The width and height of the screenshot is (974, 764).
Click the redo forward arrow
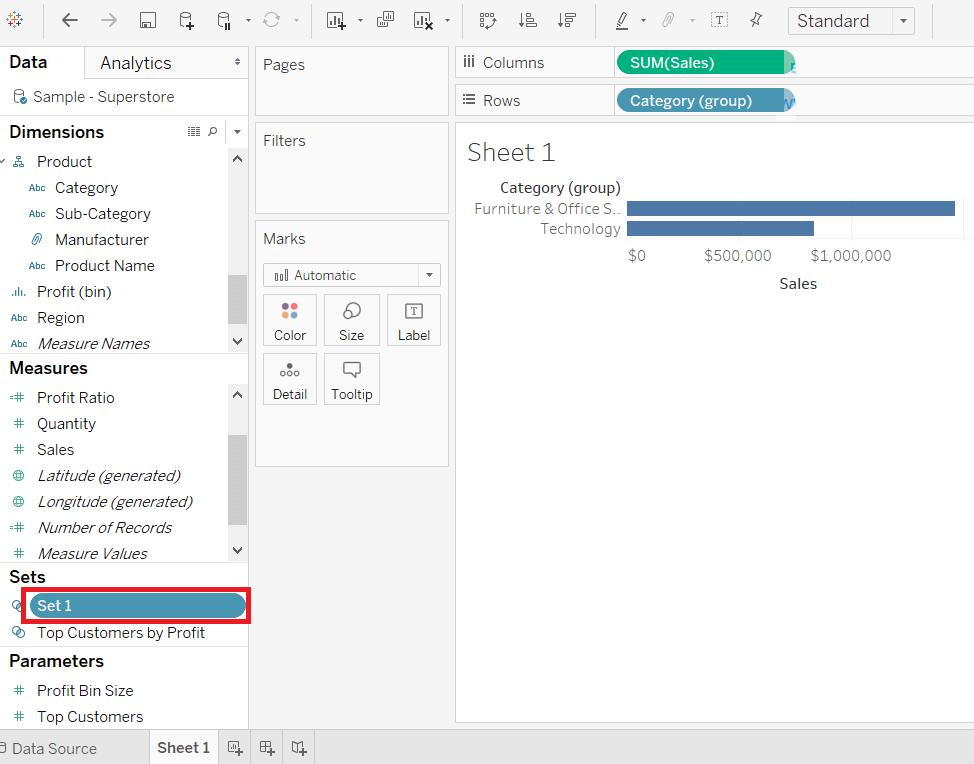click(109, 20)
